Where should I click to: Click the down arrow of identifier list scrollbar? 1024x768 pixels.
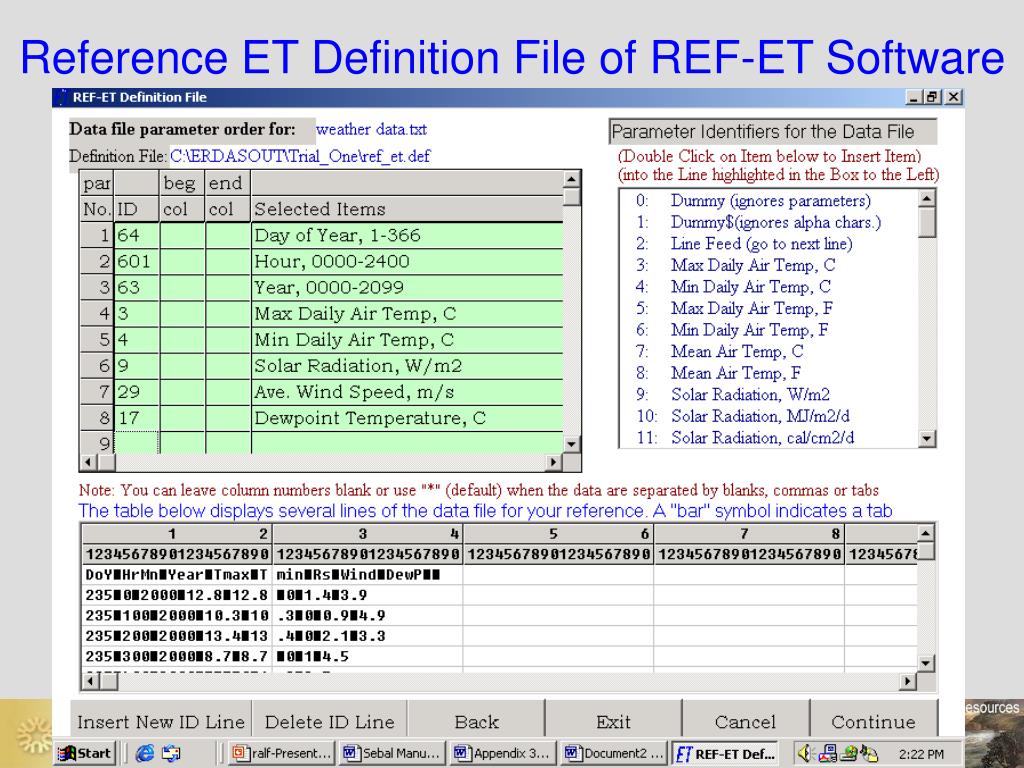pyautogui.click(x=927, y=439)
